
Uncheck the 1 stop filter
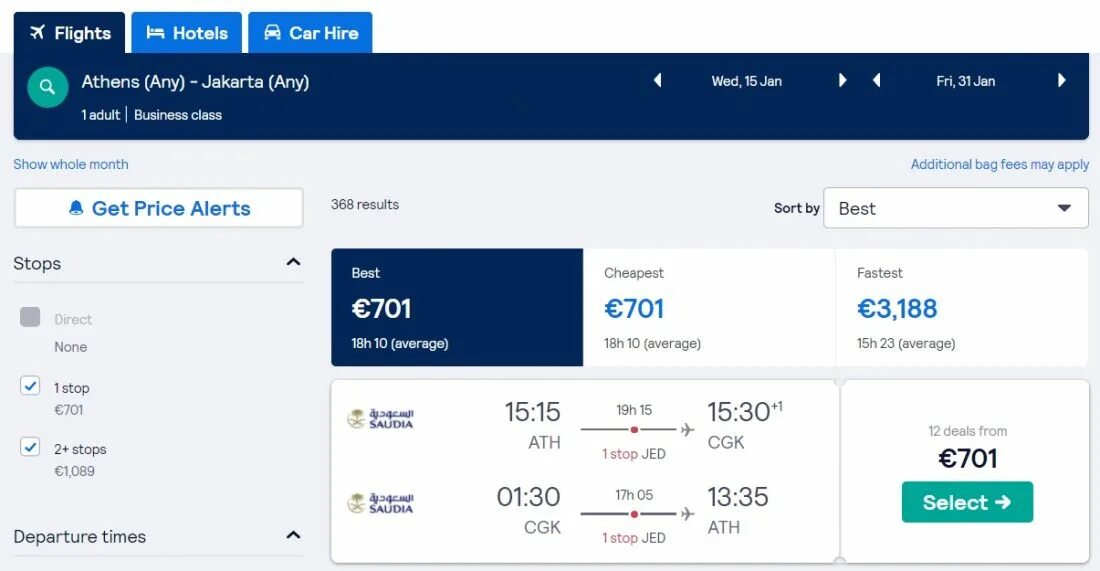30,386
